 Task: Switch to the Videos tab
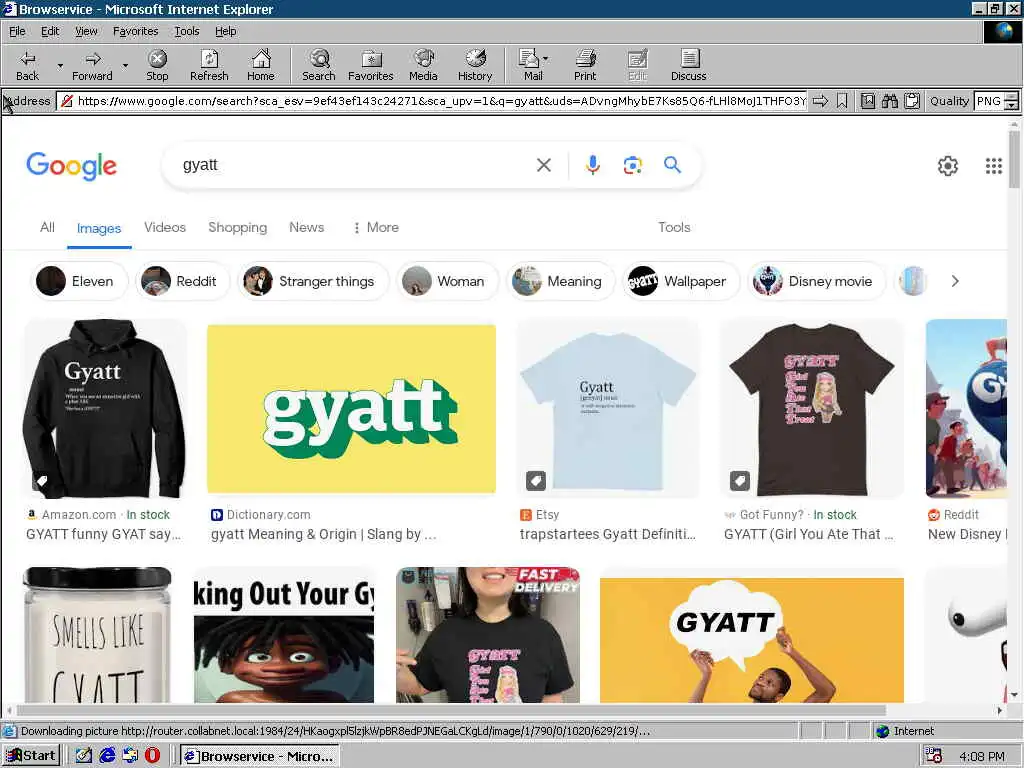[165, 227]
